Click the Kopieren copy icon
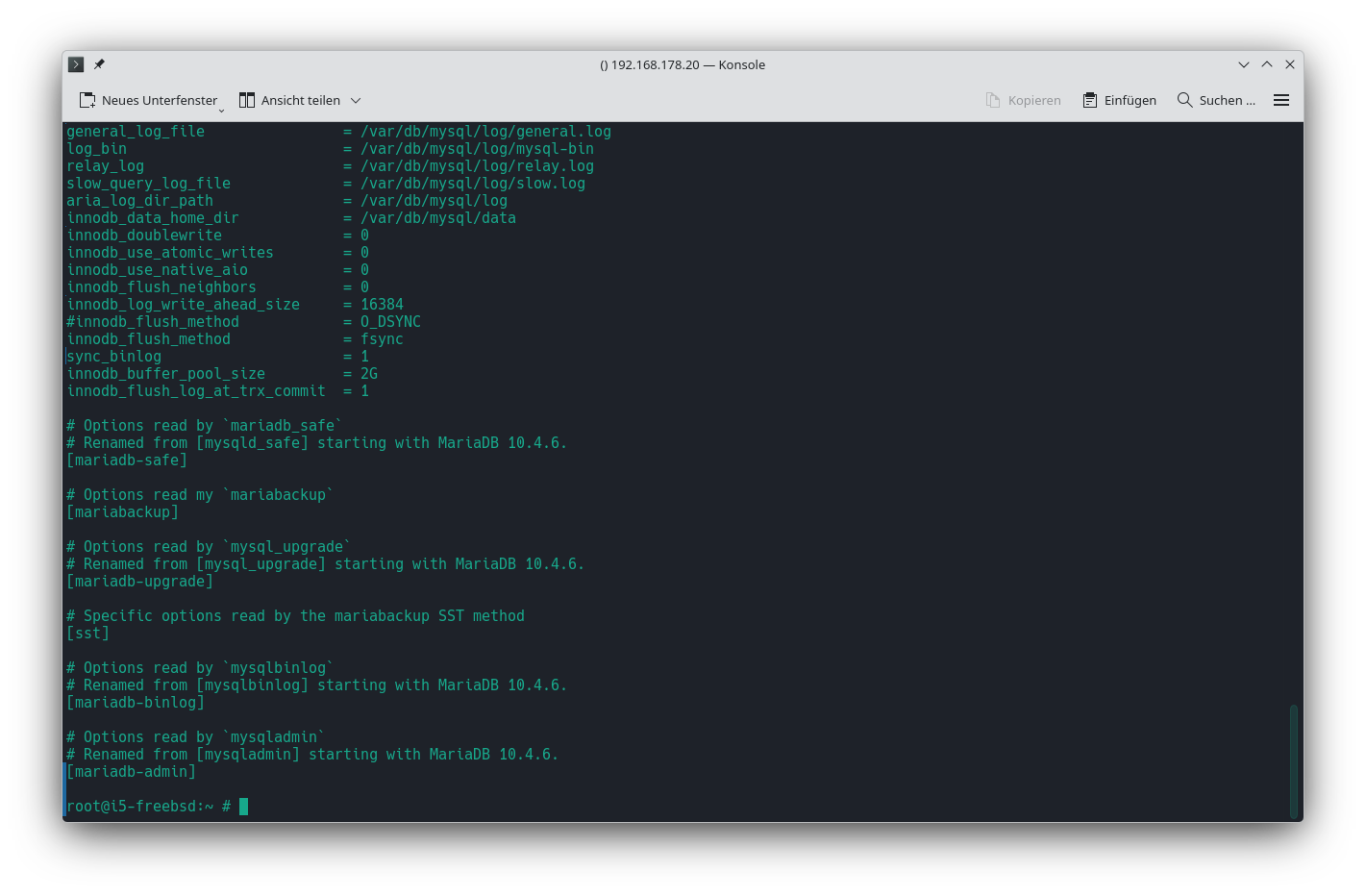The height and width of the screenshot is (896, 1366). 993,100
